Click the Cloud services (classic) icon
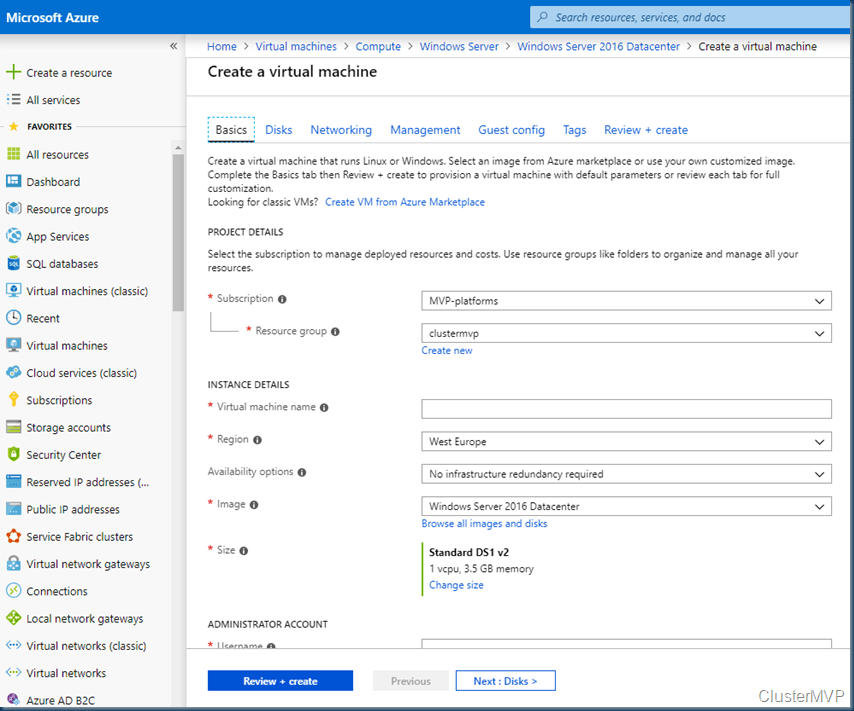Image resolution: width=854 pixels, height=711 pixels. (13, 373)
